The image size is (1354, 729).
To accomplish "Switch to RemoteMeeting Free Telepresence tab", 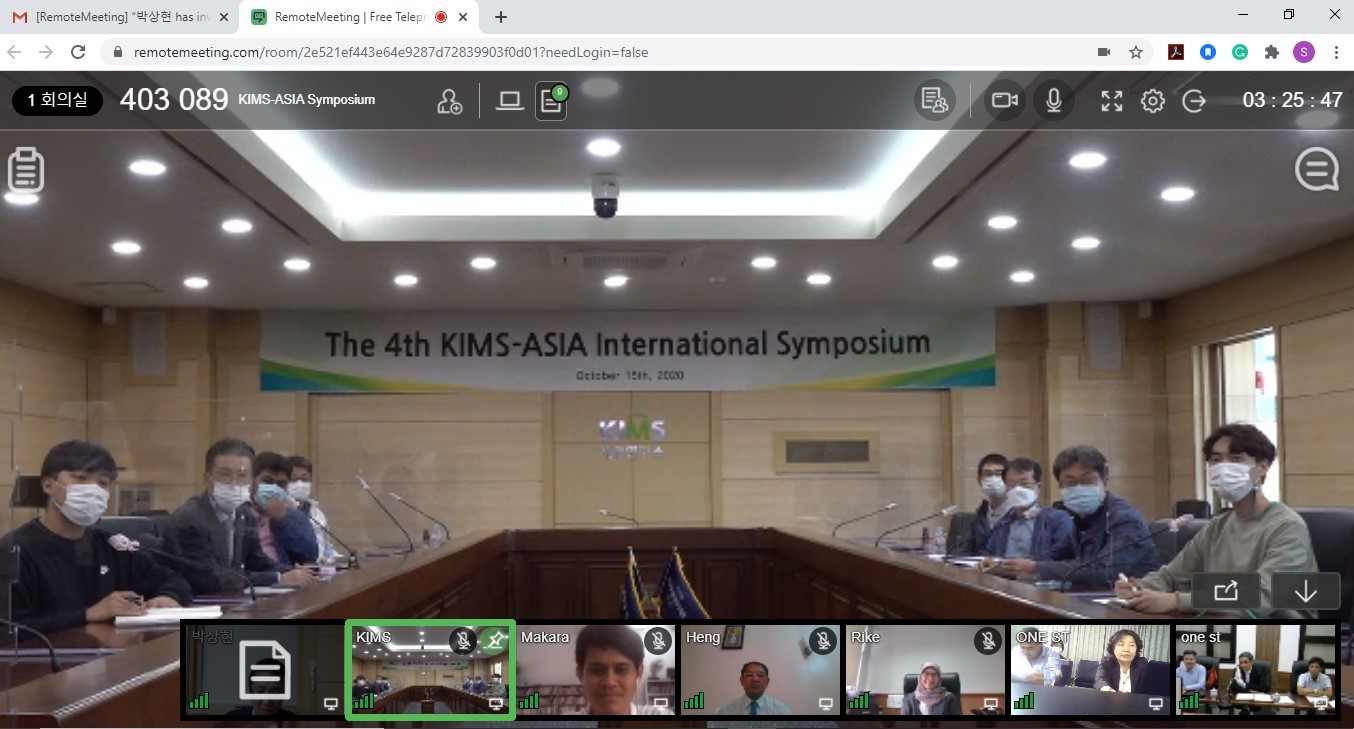I will click(360, 17).
